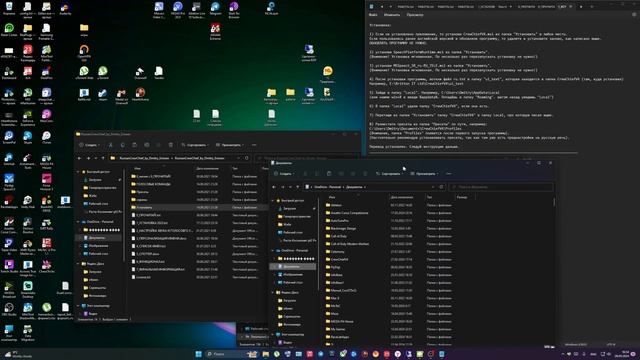The height and width of the screenshot is (360, 640).
Task: Collapse OneDrive - Personal in back Explorer tree
Action: [78, 222]
